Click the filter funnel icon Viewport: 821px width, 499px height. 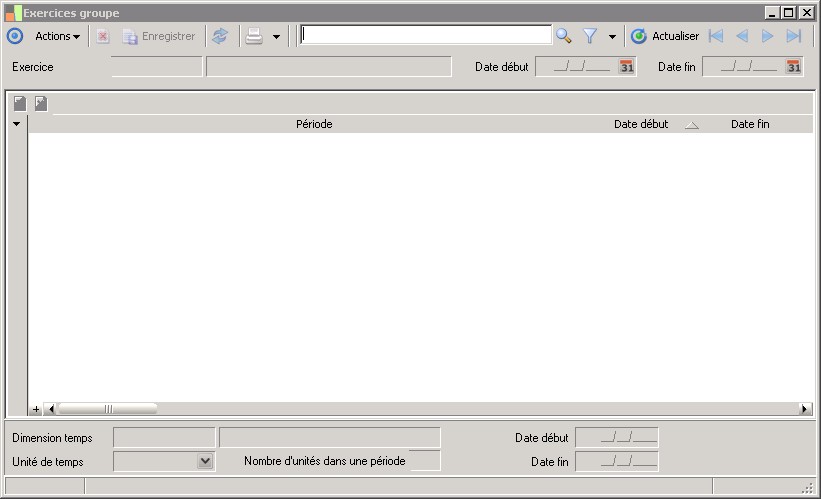point(590,36)
